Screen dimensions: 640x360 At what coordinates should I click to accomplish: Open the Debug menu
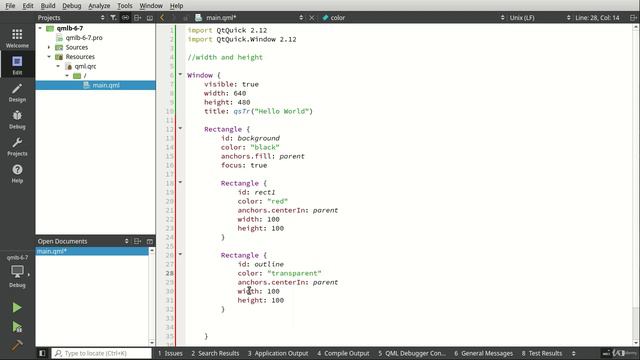tap(71, 6)
